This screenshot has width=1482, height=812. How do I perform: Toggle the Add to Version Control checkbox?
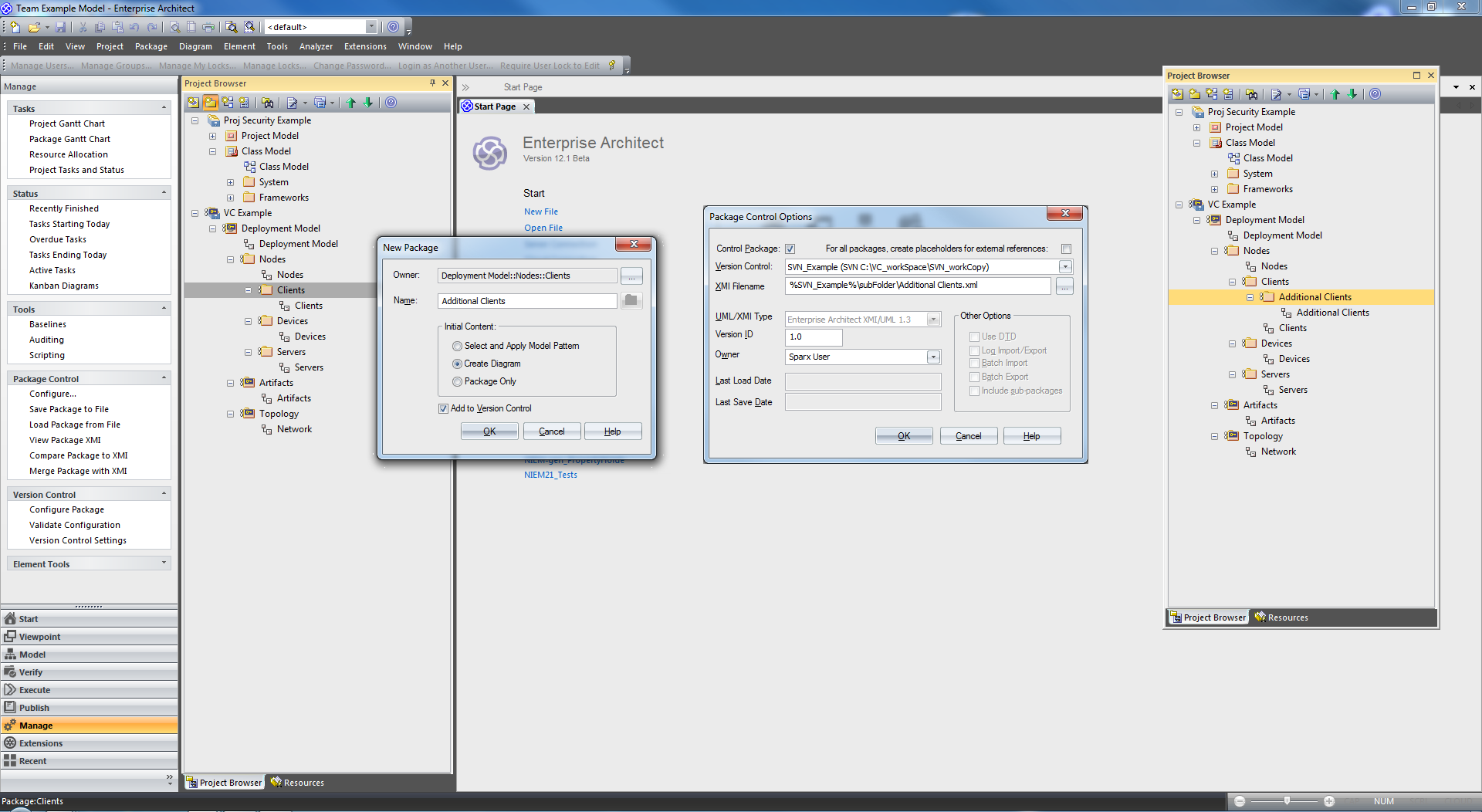pyautogui.click(x=444, y=408)
